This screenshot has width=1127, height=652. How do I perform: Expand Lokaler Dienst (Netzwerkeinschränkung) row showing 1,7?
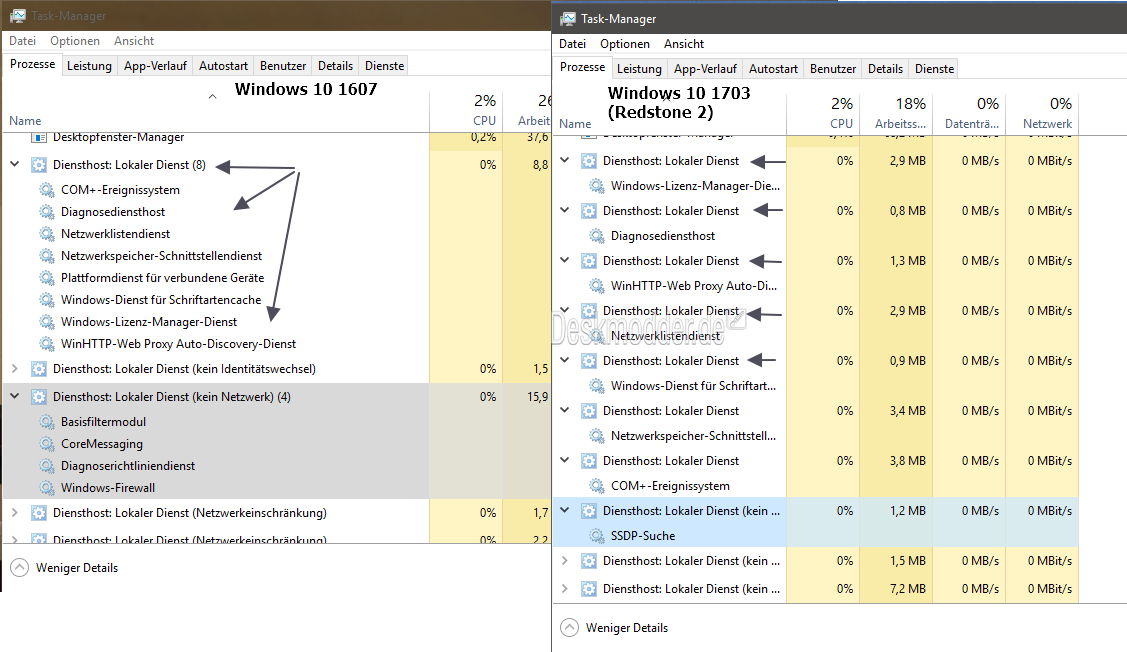(x=14, y=513)
